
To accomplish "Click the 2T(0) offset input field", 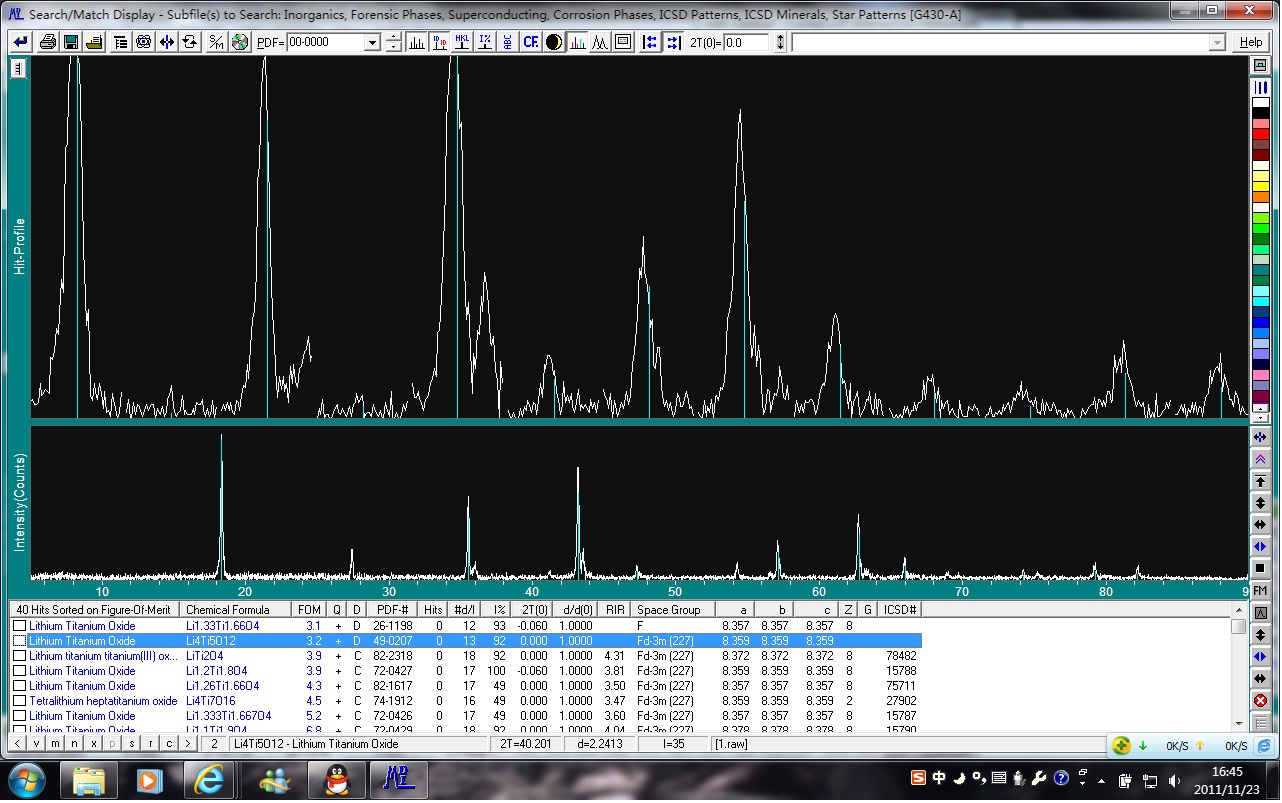I will (745, 42).
